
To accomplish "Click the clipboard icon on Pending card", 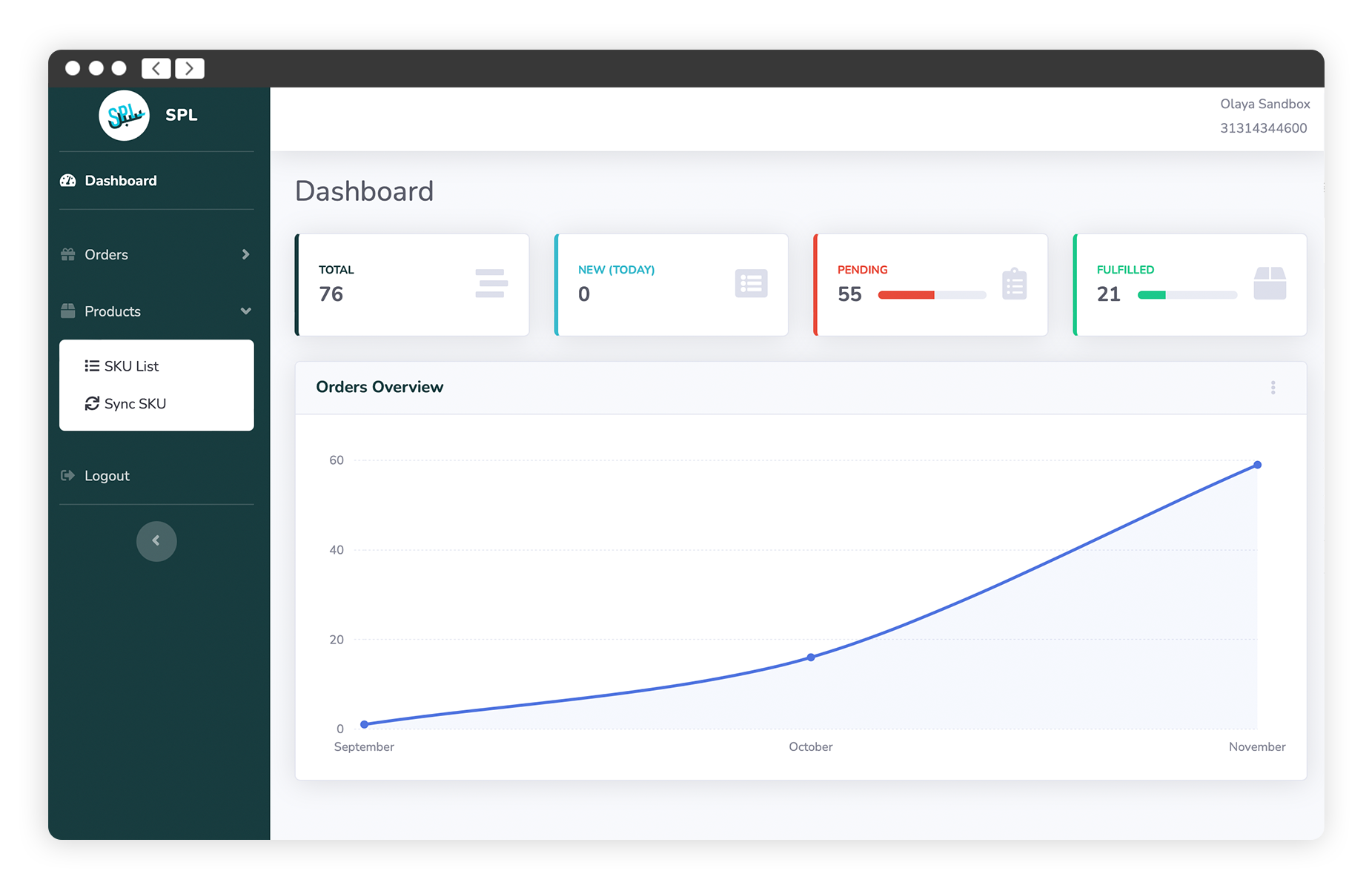I will pyautogui.click(x=1014, y=284).
